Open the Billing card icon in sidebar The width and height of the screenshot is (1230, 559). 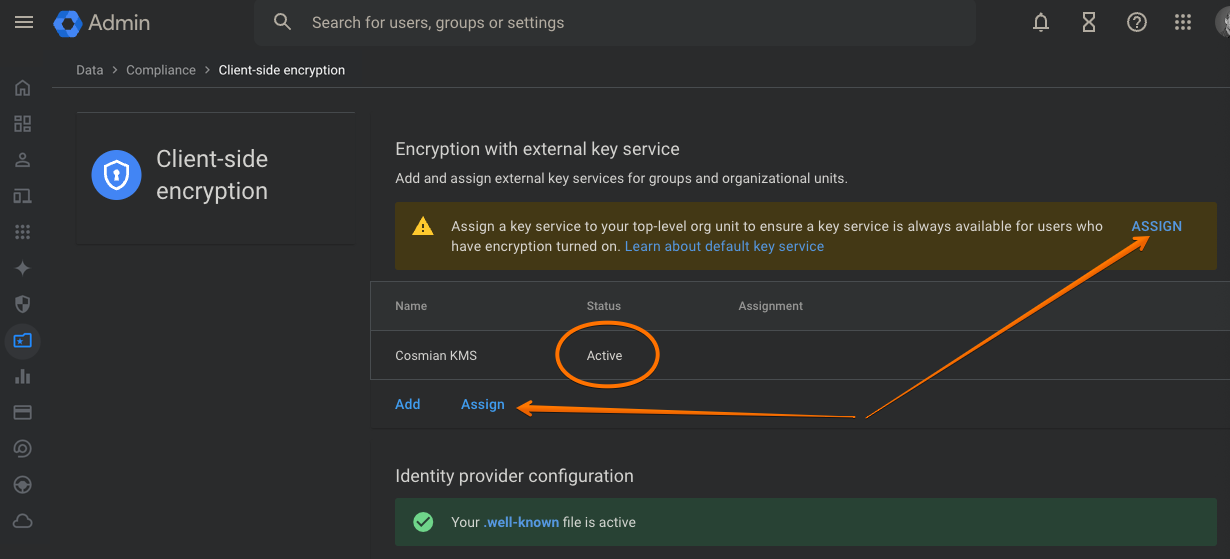click(x=22, y=412)
